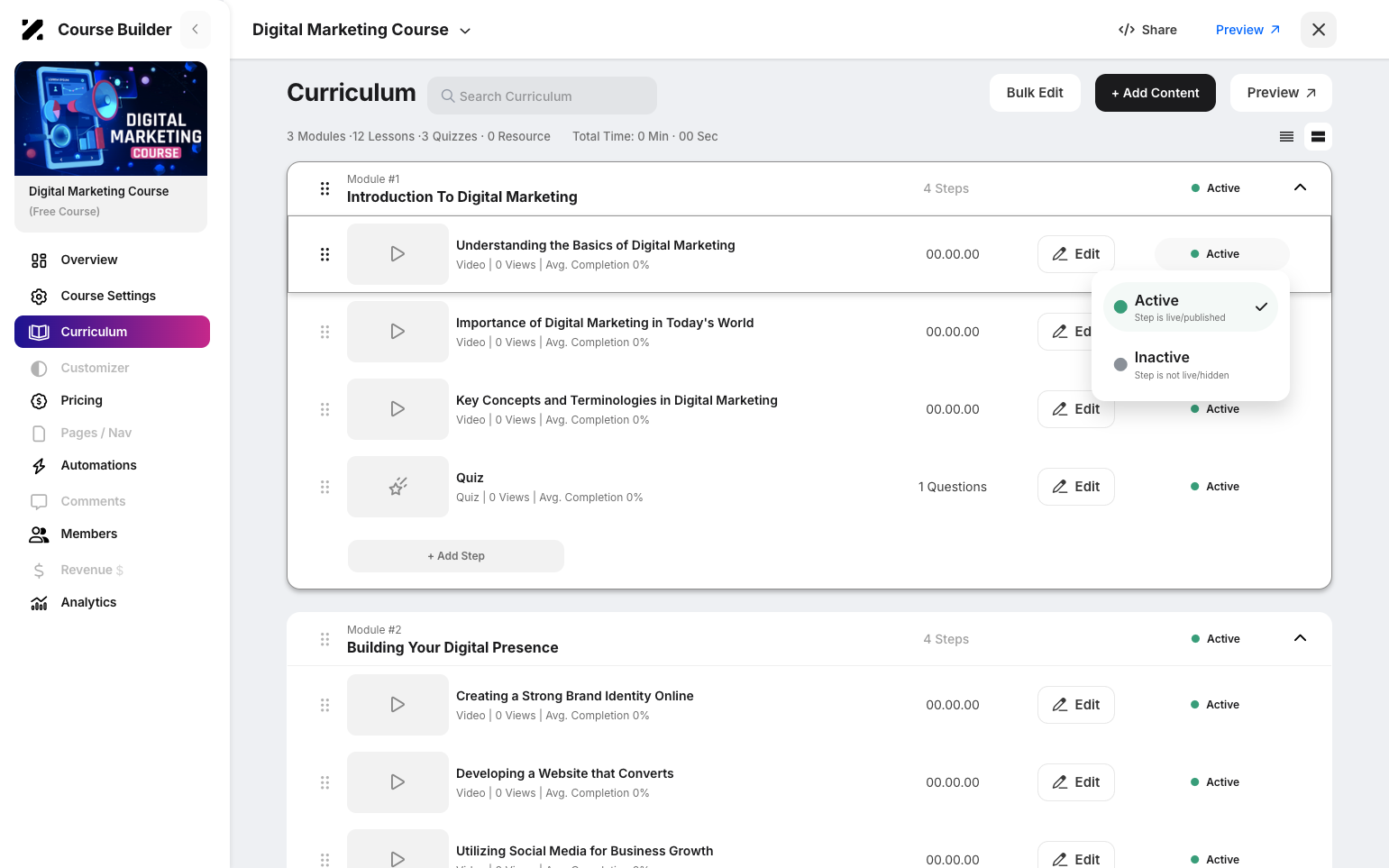The height and width of the screenshot is (868, 1389).
Task: Click the Bulk Edit button
Action: tap(1035, 93)
